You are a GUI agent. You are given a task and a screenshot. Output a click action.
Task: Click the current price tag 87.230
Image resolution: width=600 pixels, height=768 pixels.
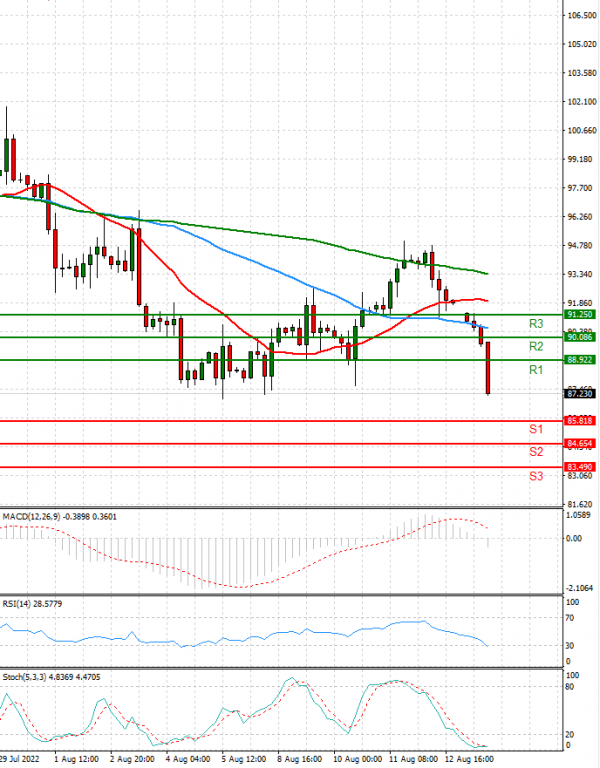tap(580, 394)
